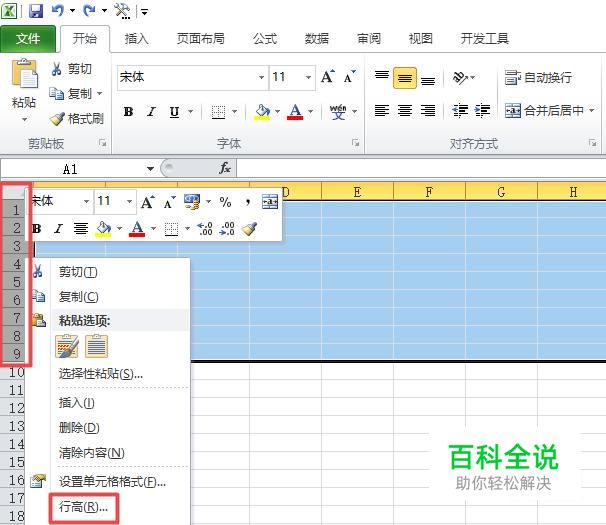Viewport: 606px width, 525px height.
Task: Switch to the 公式 tab
Action: (x=265, y=39)
